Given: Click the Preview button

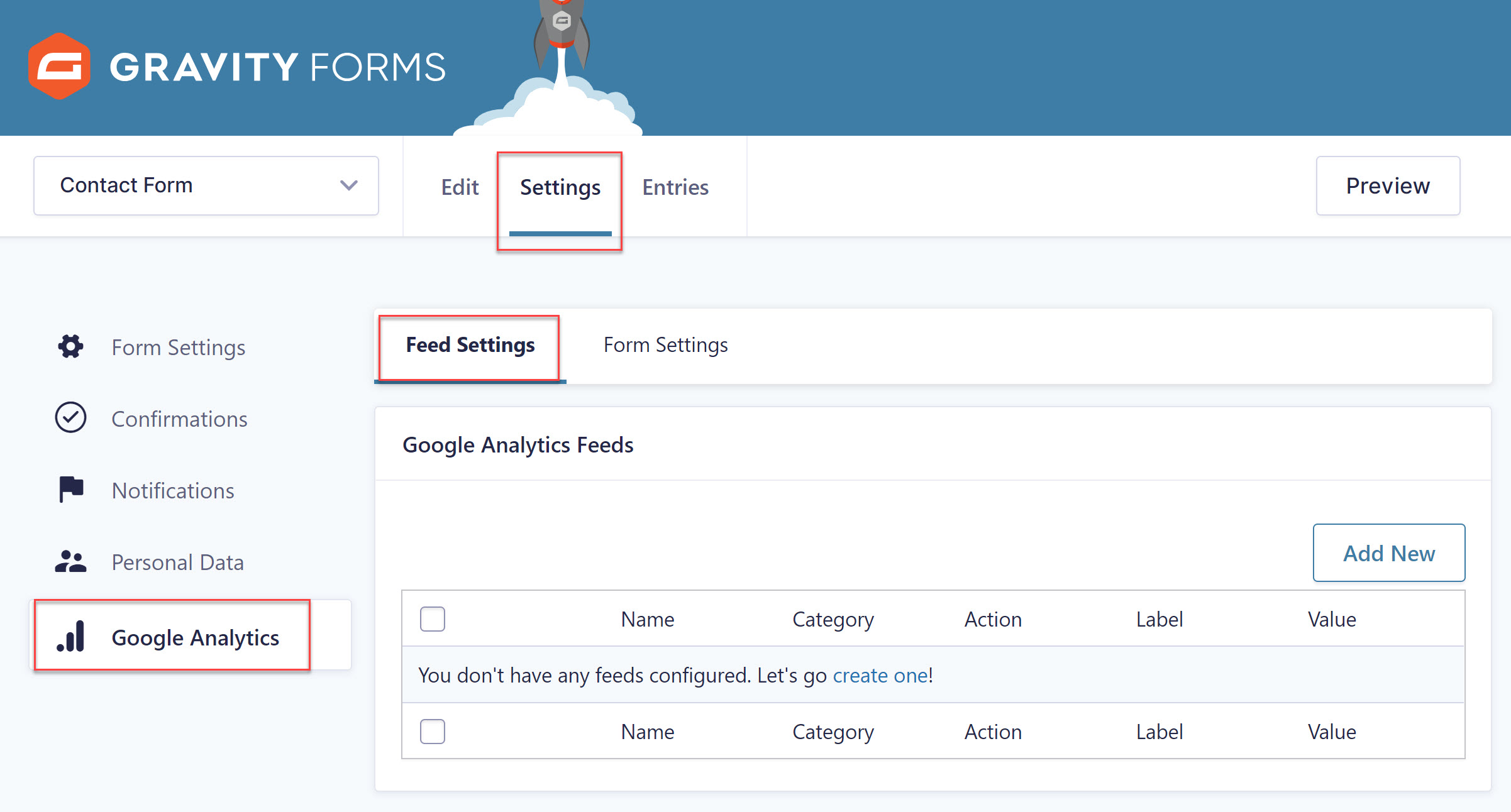Looking at the screenshot, I should coord(1388,186).
